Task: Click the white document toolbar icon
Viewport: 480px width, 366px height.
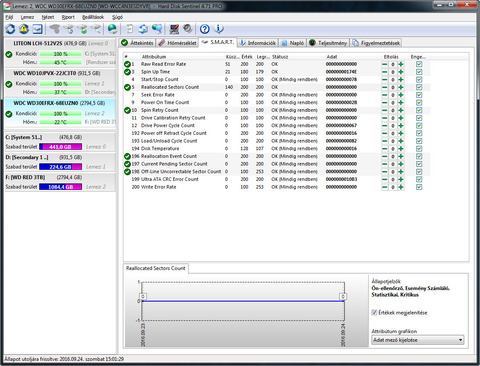Action: [130, 29]
